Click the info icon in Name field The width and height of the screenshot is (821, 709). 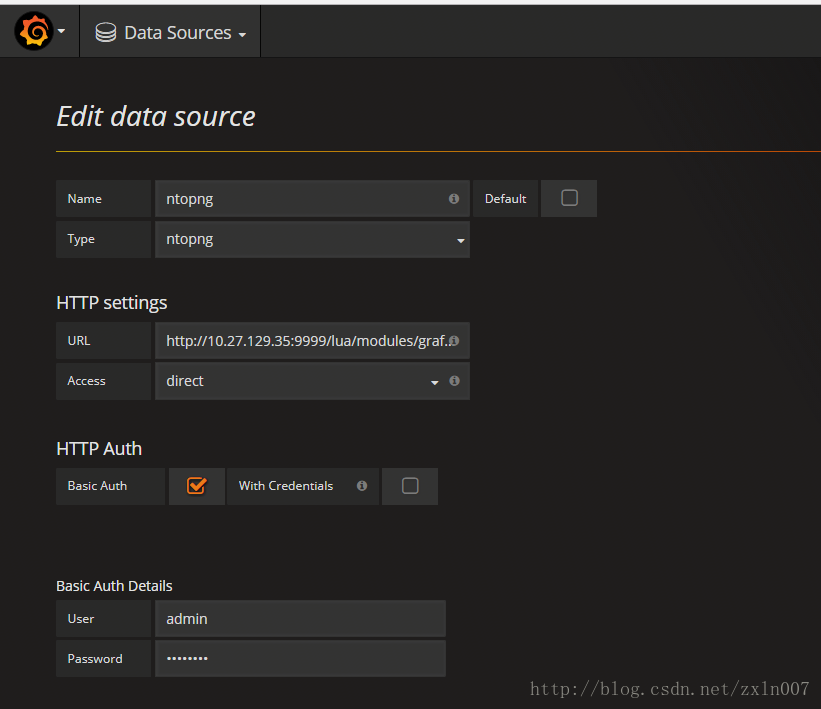(x=454, y=198)
